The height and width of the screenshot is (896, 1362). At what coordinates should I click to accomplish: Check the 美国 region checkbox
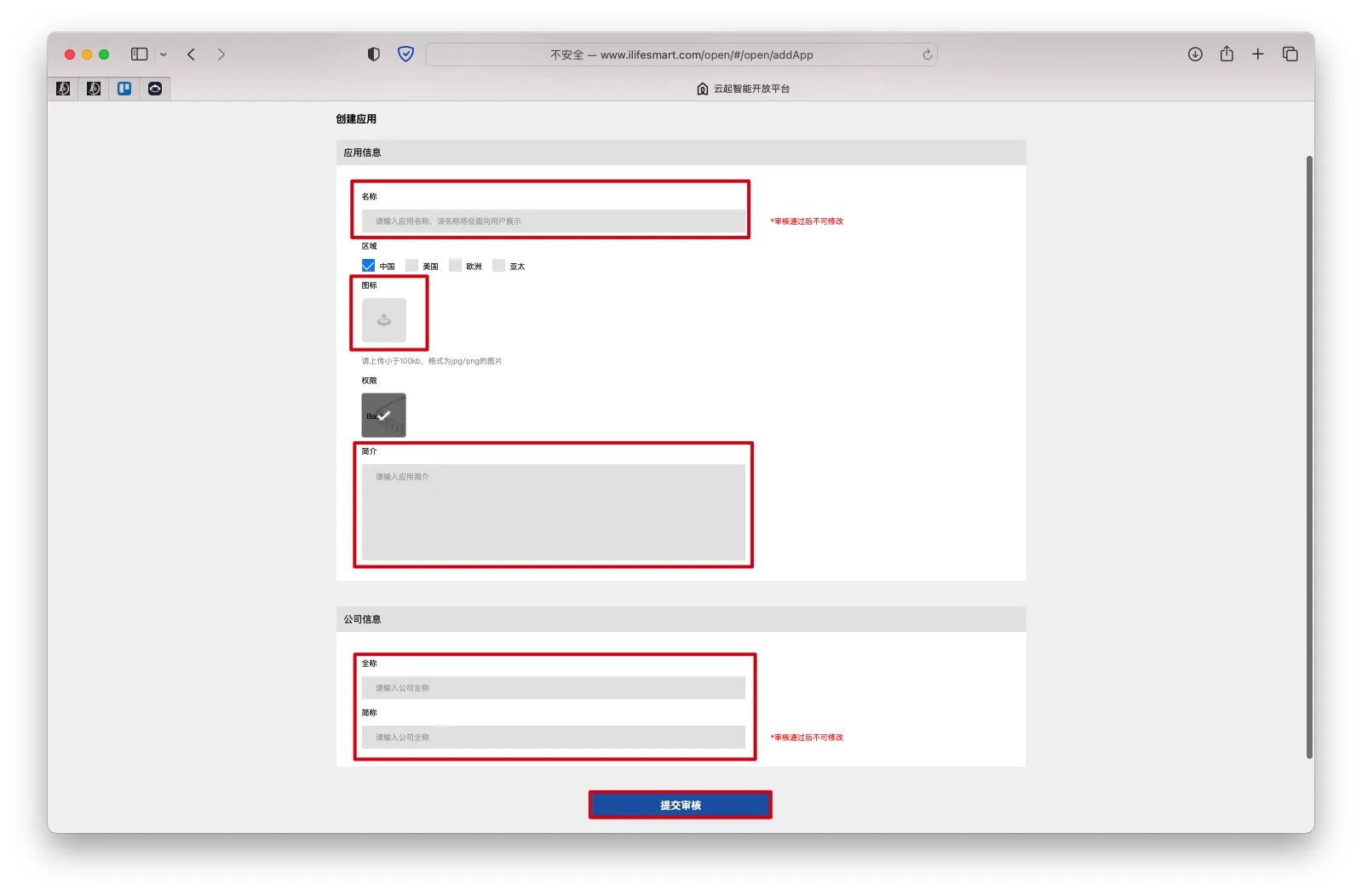coord(412,266)
